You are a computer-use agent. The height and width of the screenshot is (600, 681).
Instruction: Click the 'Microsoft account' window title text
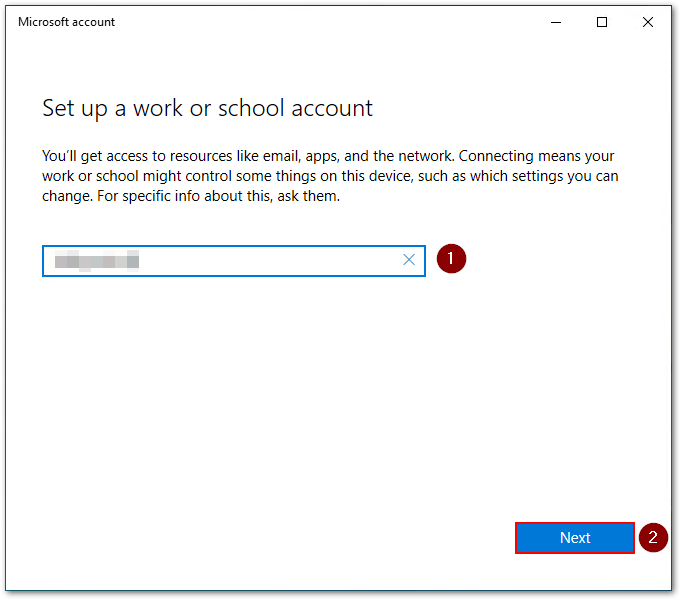click(66, 22)
